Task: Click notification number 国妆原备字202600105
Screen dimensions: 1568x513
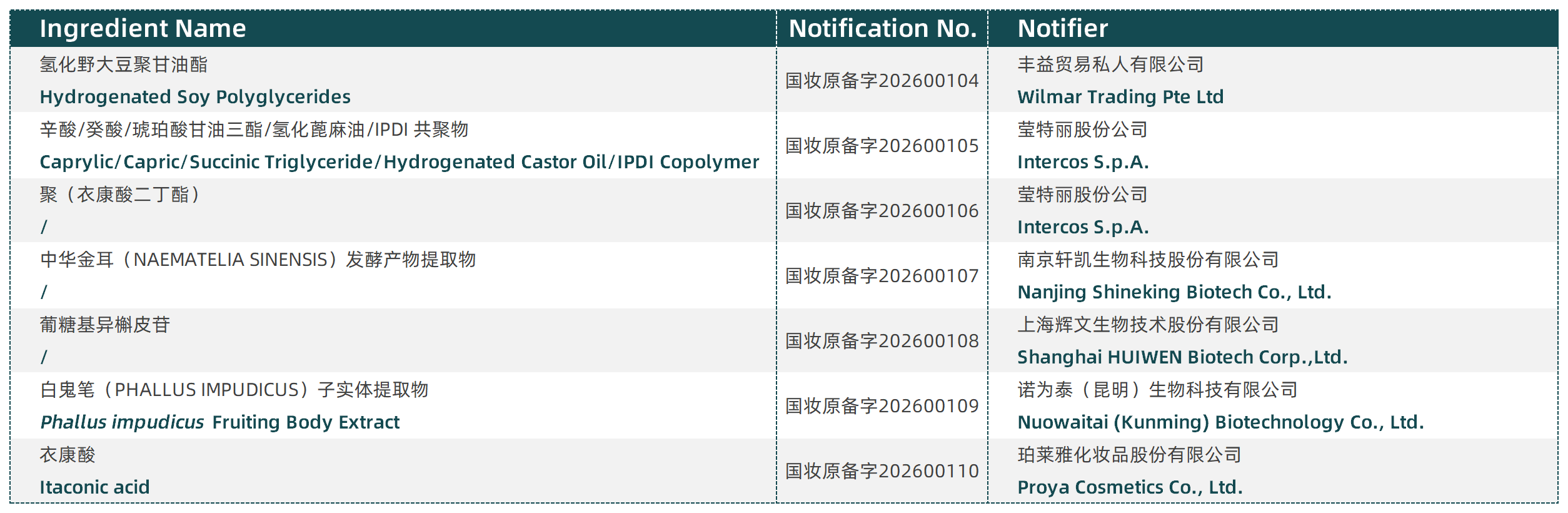Action: 882,146
